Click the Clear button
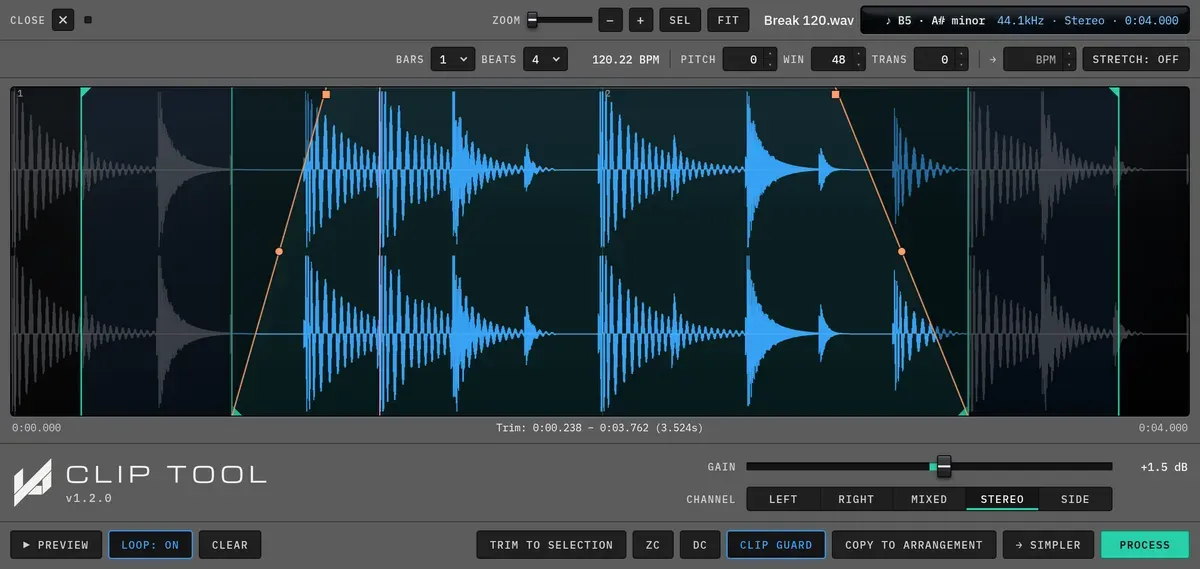Viewport: 1200px width, 569px height. click(230, 545)
